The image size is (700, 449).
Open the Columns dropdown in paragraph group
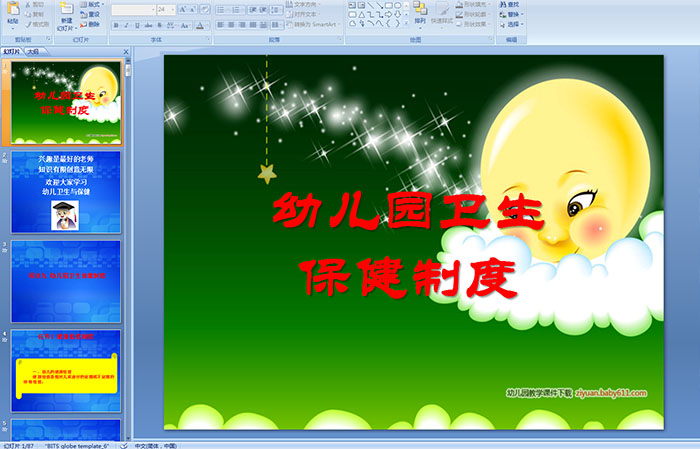click(277, 25)
